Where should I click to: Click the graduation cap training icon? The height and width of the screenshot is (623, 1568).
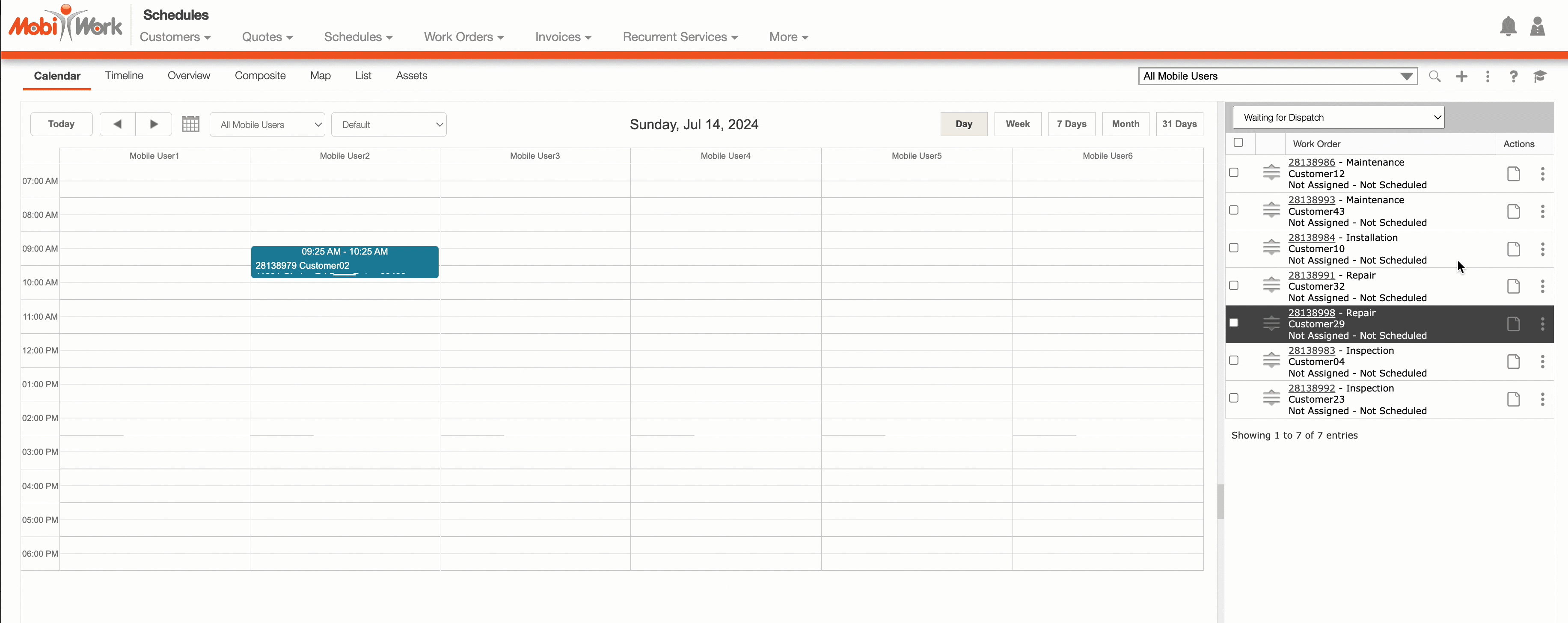(1539, 76)
